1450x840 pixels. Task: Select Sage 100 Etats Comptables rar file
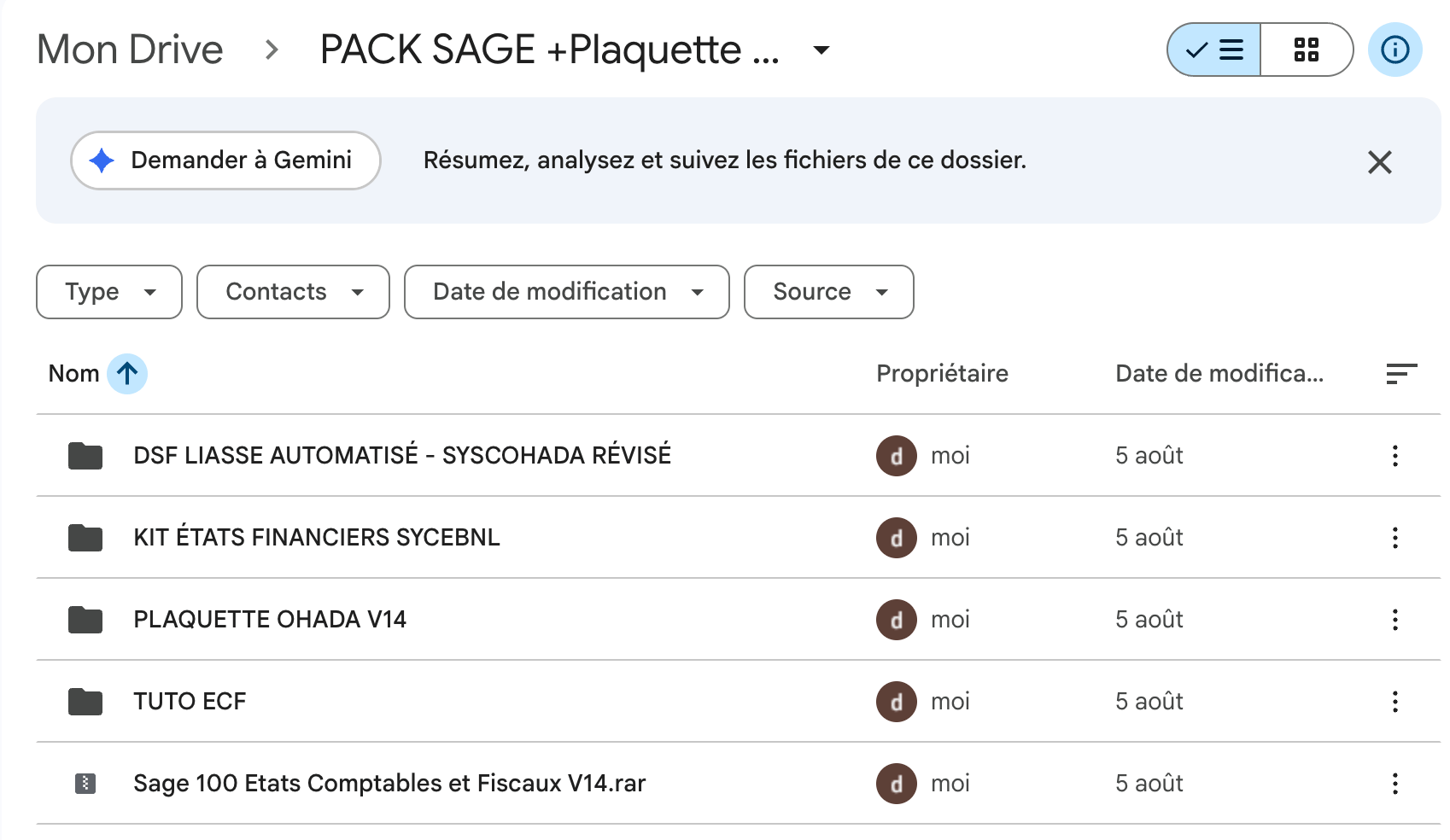(x=739, y=784)
